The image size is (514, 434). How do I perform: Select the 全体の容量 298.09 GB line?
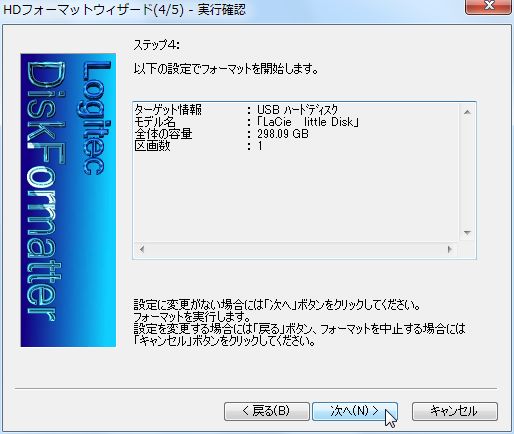coord(221,134)
